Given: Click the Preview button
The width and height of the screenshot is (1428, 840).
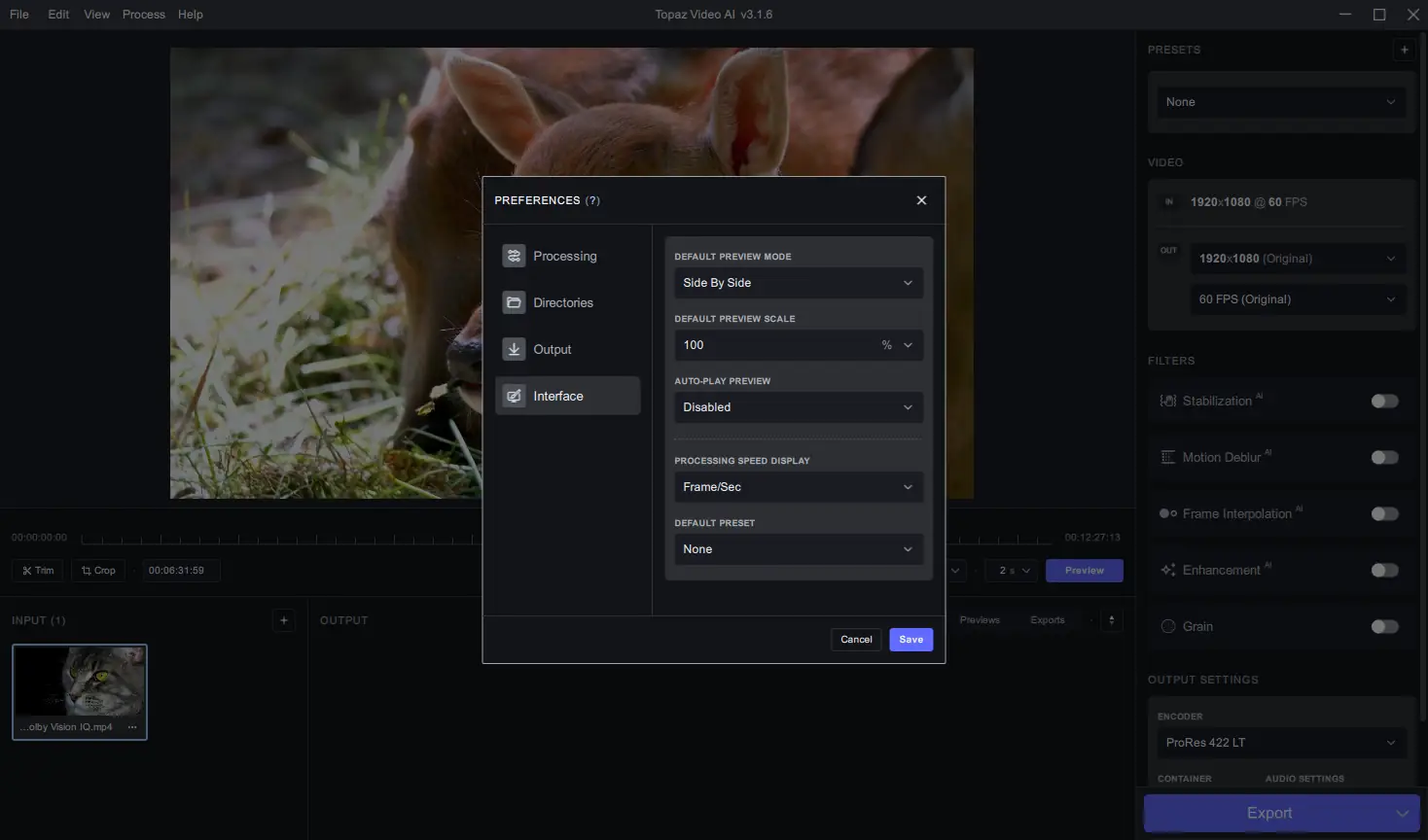Looking at the screenshot, I should point(1085,571).
